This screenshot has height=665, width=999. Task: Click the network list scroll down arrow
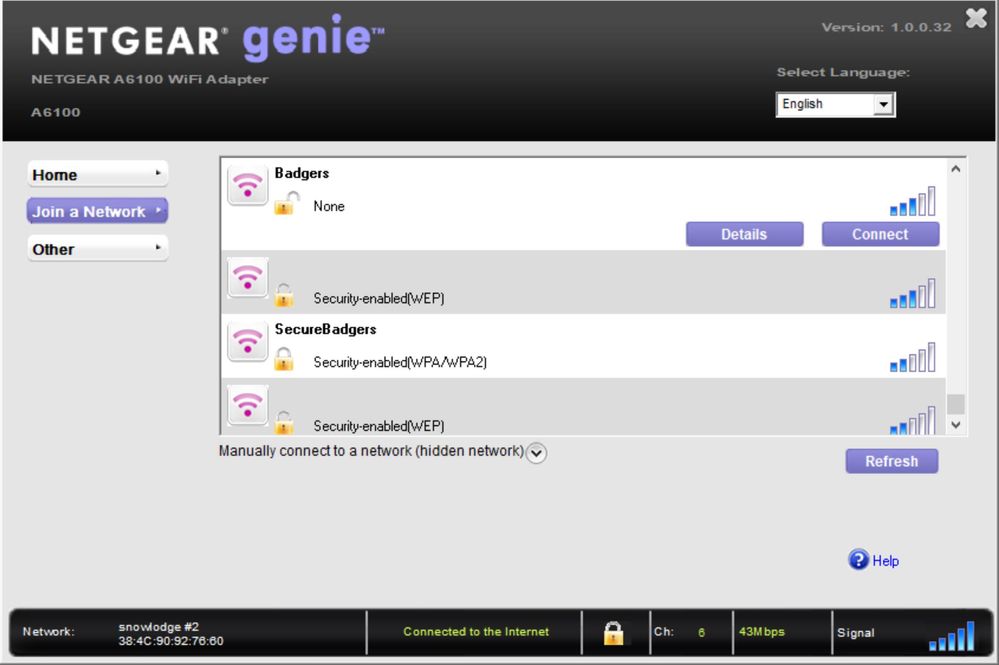(x=956, y=425)
